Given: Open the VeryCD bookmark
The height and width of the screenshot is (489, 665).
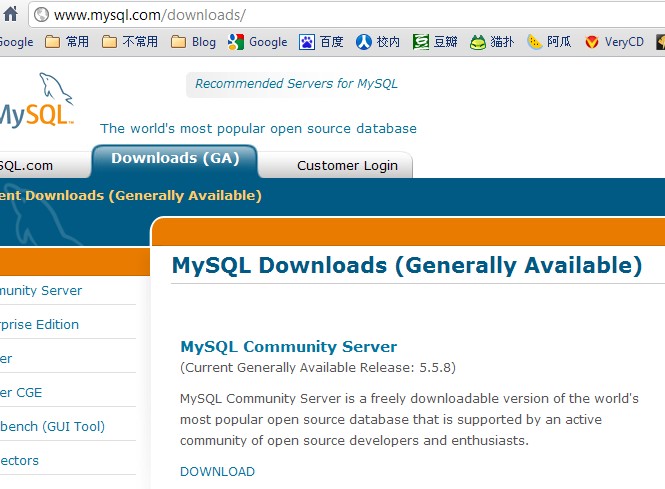Looking at the screenshot, I should point(614,42).
